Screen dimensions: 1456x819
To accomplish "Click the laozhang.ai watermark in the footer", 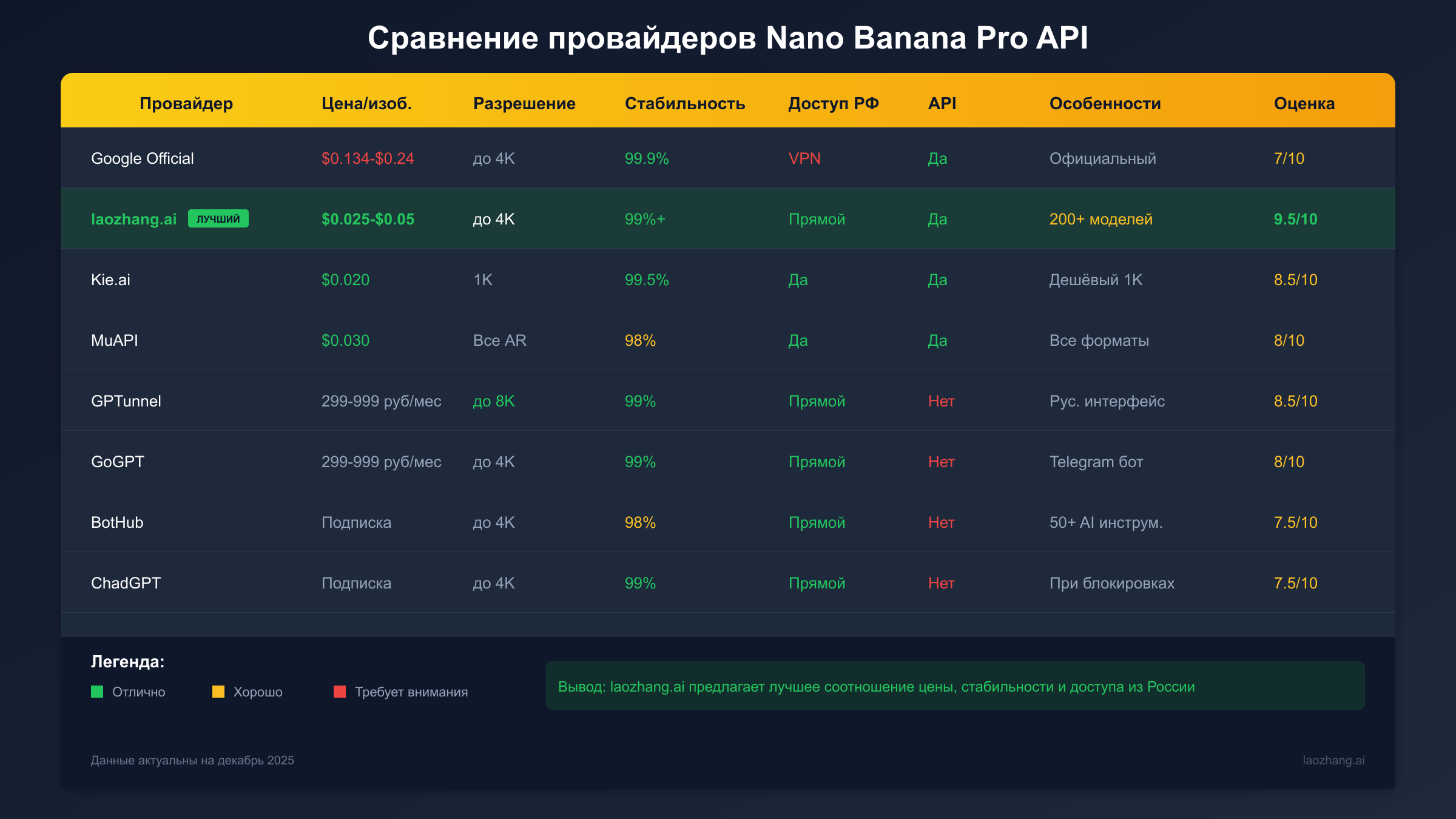I will tap(1334, 760).
